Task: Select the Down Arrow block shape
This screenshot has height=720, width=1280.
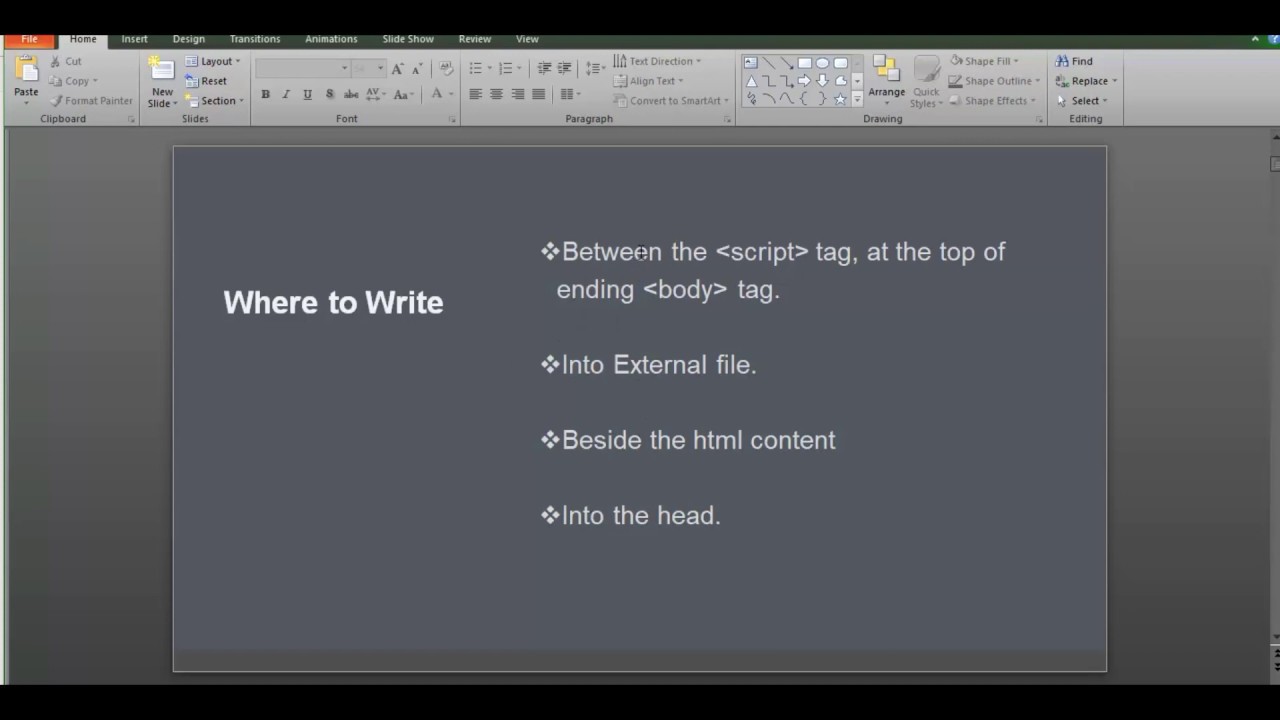Action: 823,81
